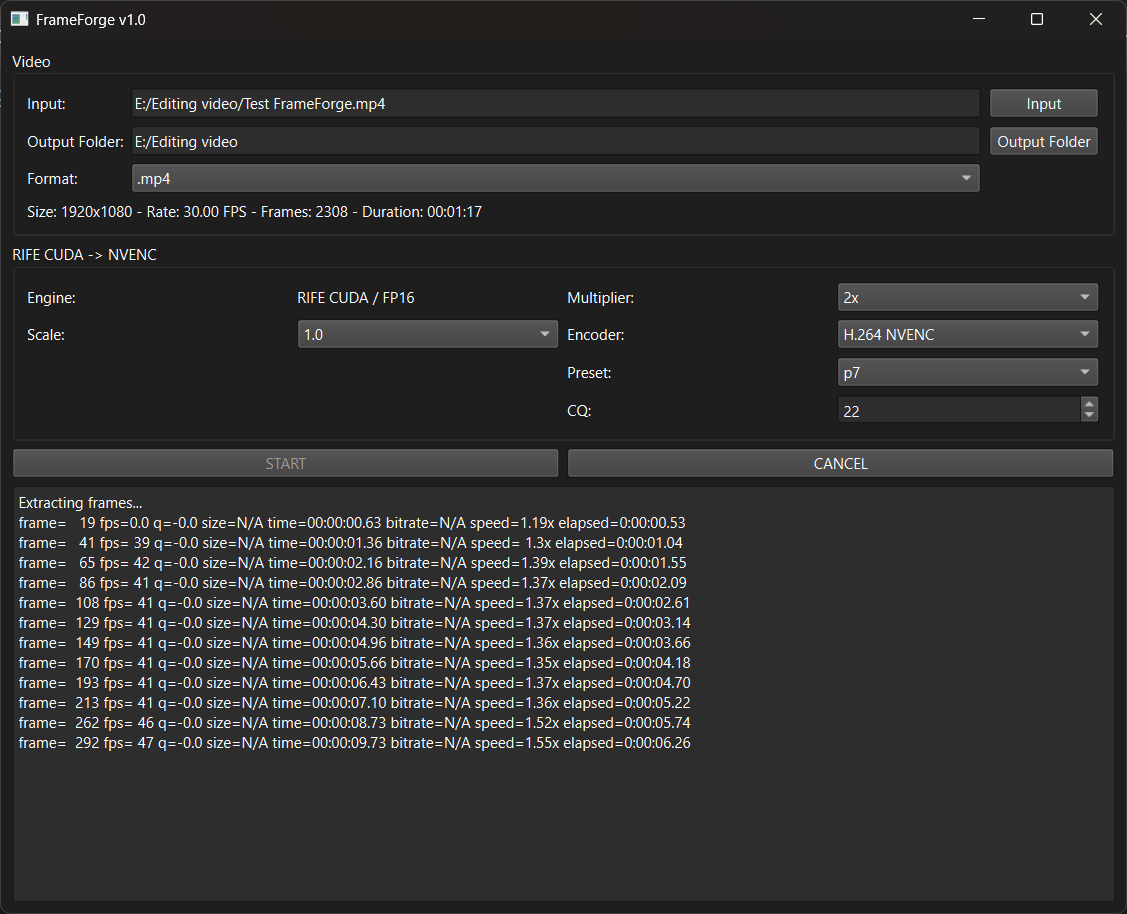Click the log line for frame 41
The image size is (1127, 914).
coord(351,543)
